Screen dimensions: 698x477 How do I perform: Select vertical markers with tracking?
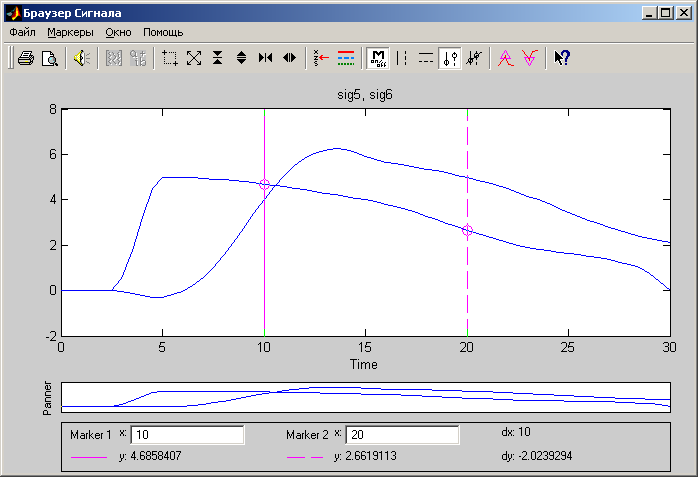pyautogui.click(x=450, y=58)
